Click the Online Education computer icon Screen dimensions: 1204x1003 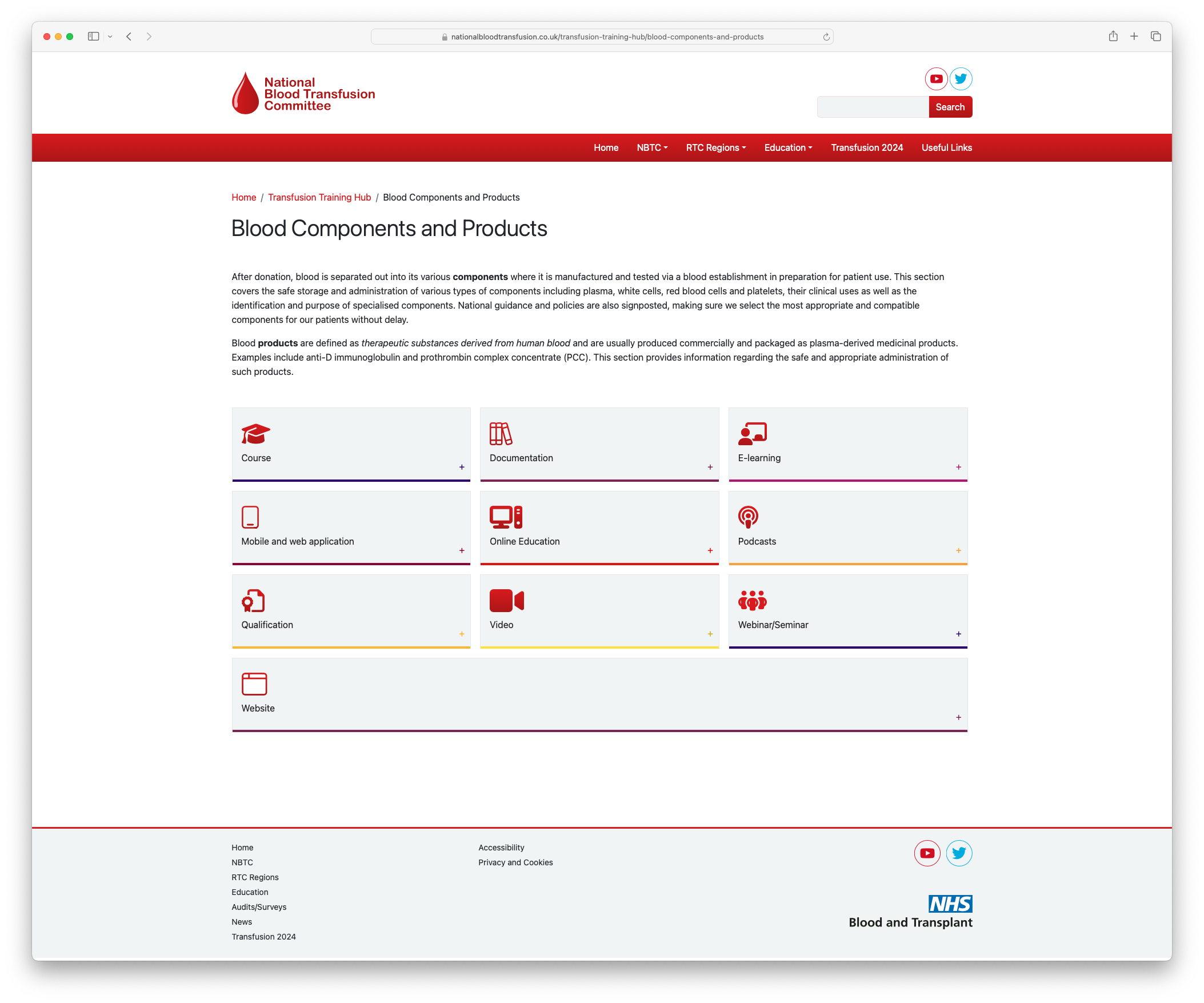point(505,518)
